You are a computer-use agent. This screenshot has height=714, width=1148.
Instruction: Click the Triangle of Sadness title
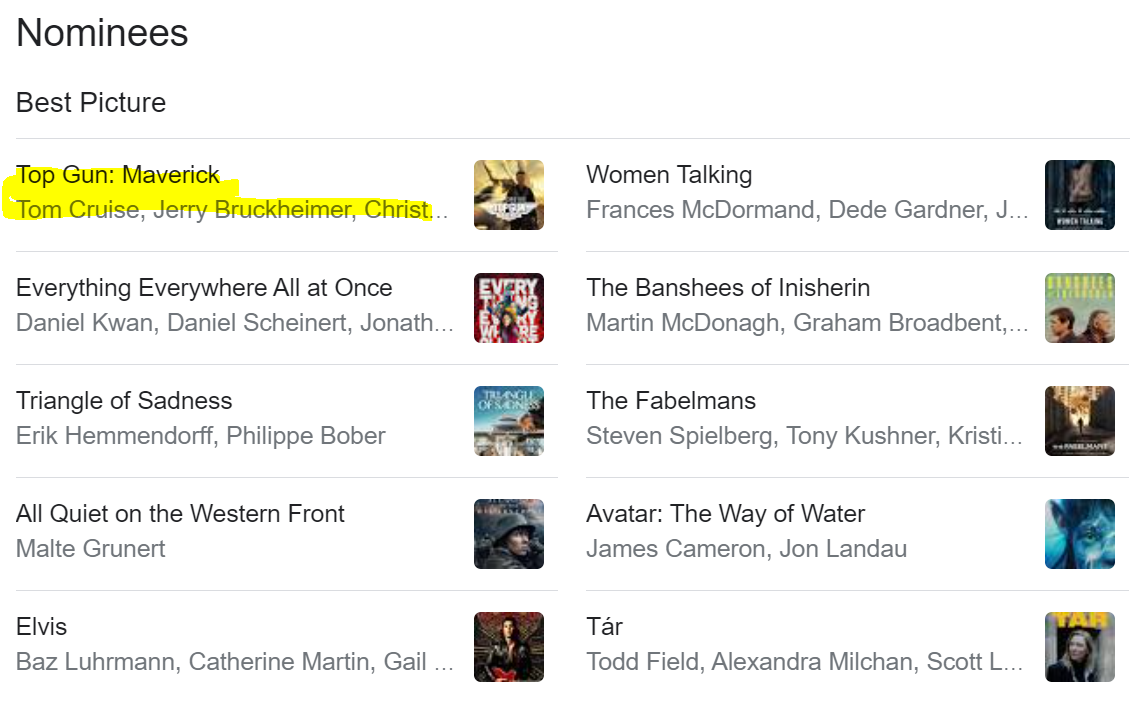point(124,401)
